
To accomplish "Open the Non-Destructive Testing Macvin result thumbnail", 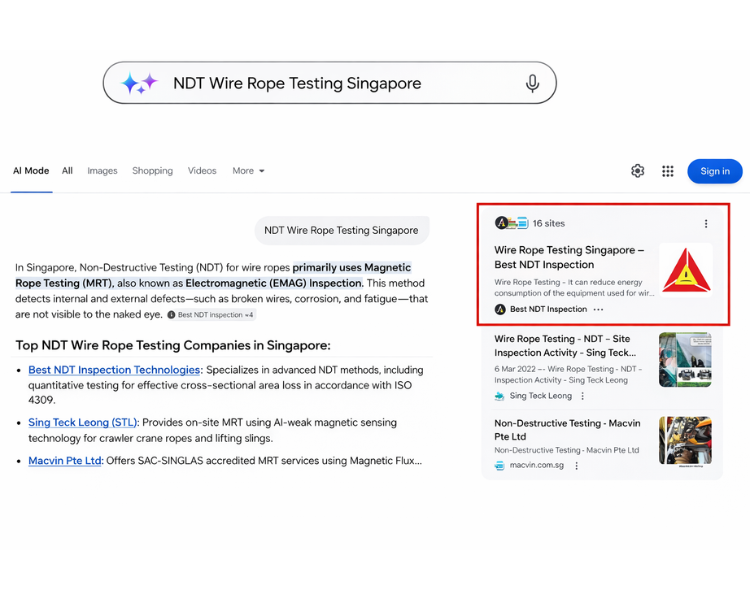I will 685,441.
